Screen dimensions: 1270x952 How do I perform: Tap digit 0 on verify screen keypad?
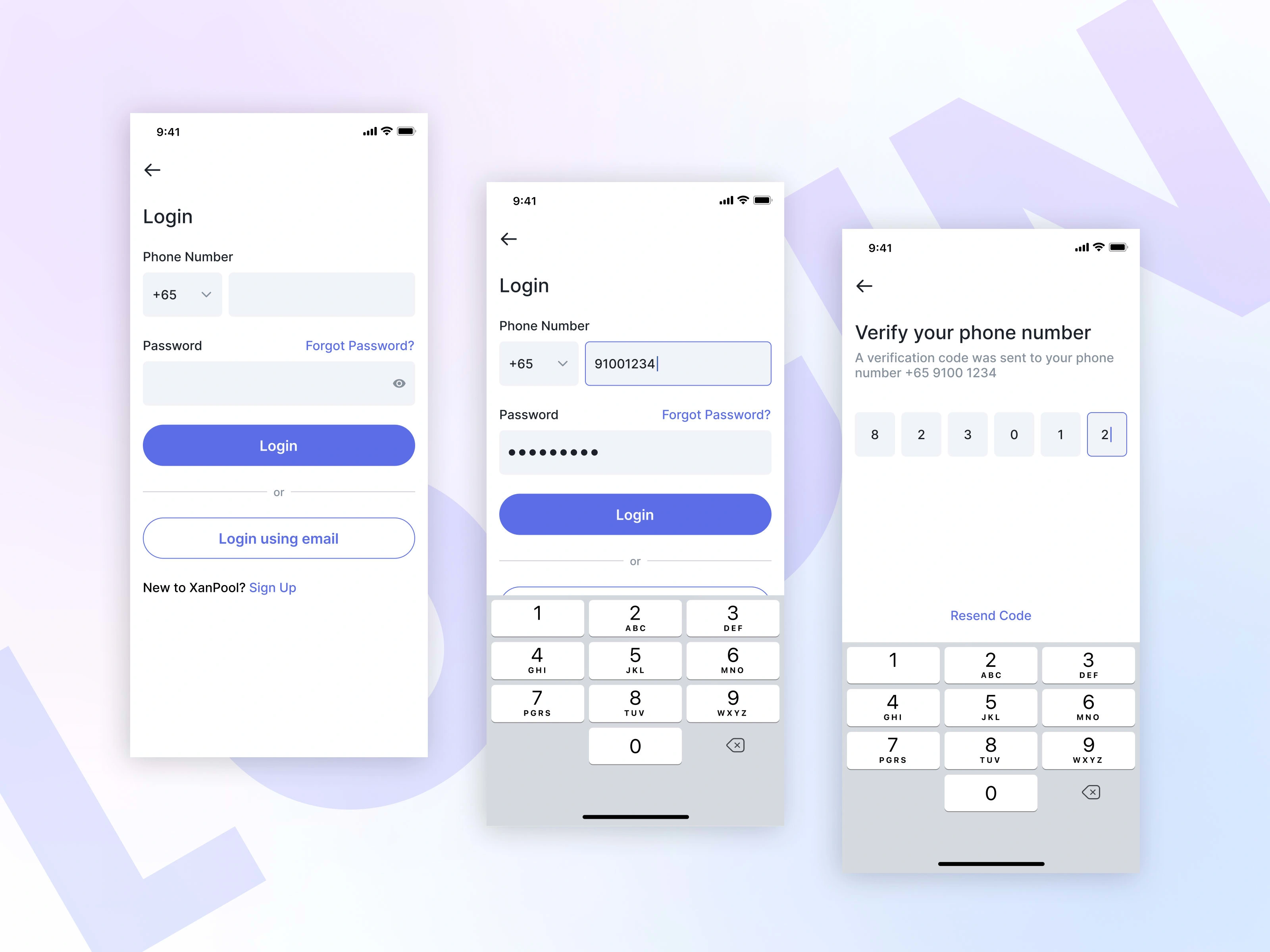point(990,793)
